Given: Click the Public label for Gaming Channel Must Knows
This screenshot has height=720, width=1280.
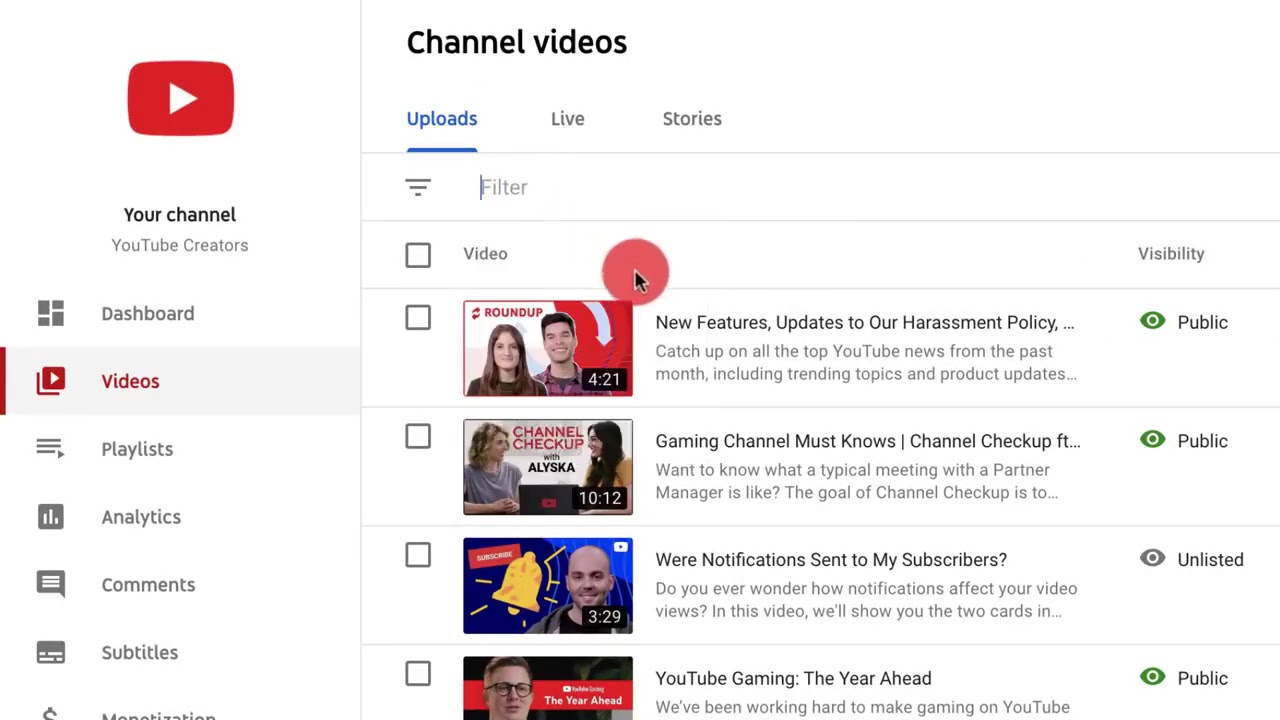Looking at the screenshot, I should (x=1202, y=441).
